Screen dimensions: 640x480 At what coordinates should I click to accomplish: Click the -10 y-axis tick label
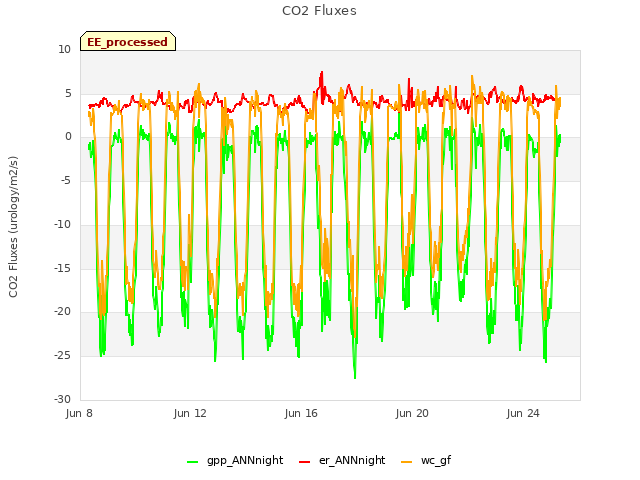click(62, 224)
